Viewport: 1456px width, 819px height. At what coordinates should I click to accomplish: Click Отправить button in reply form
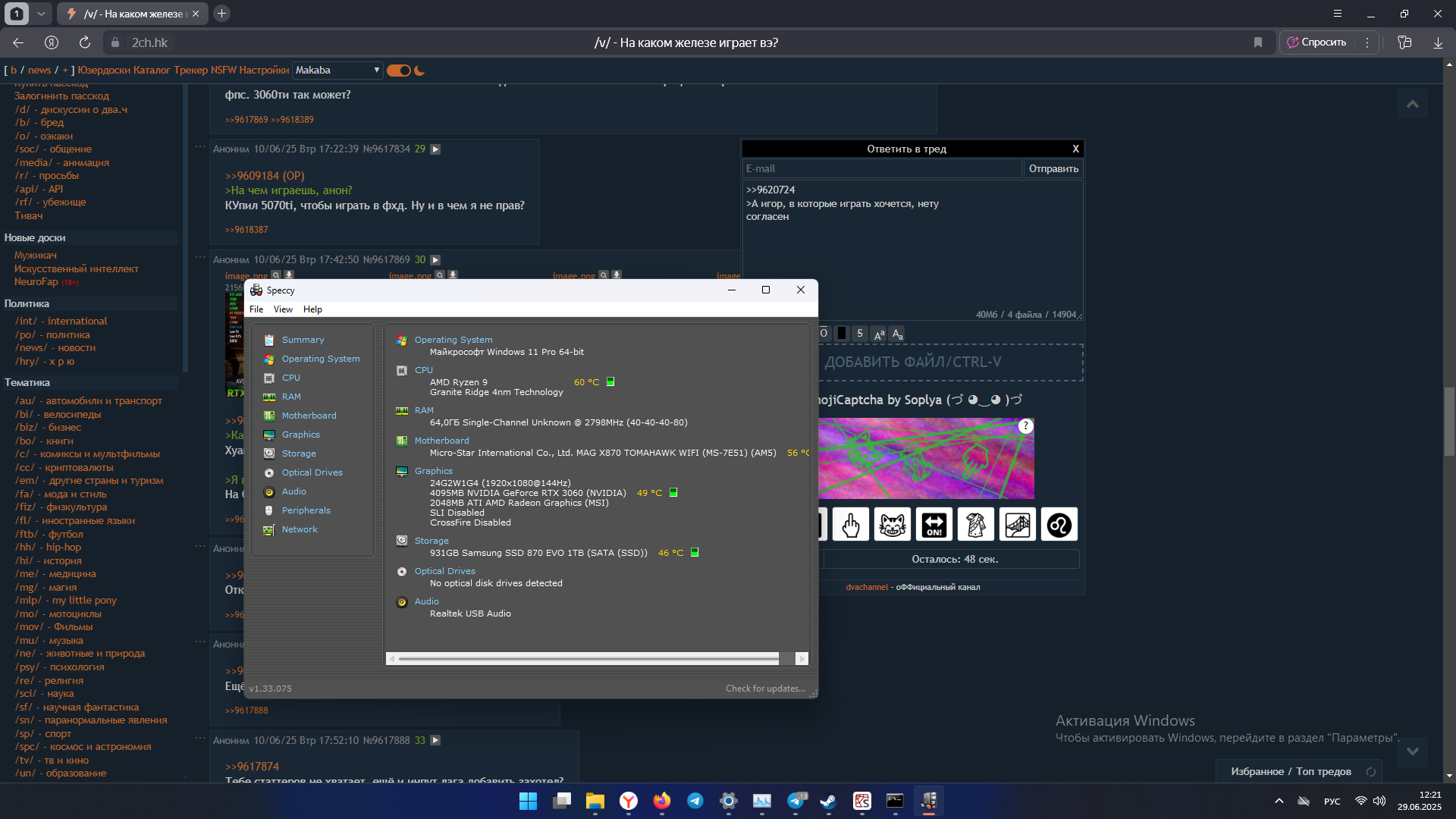1053,168
